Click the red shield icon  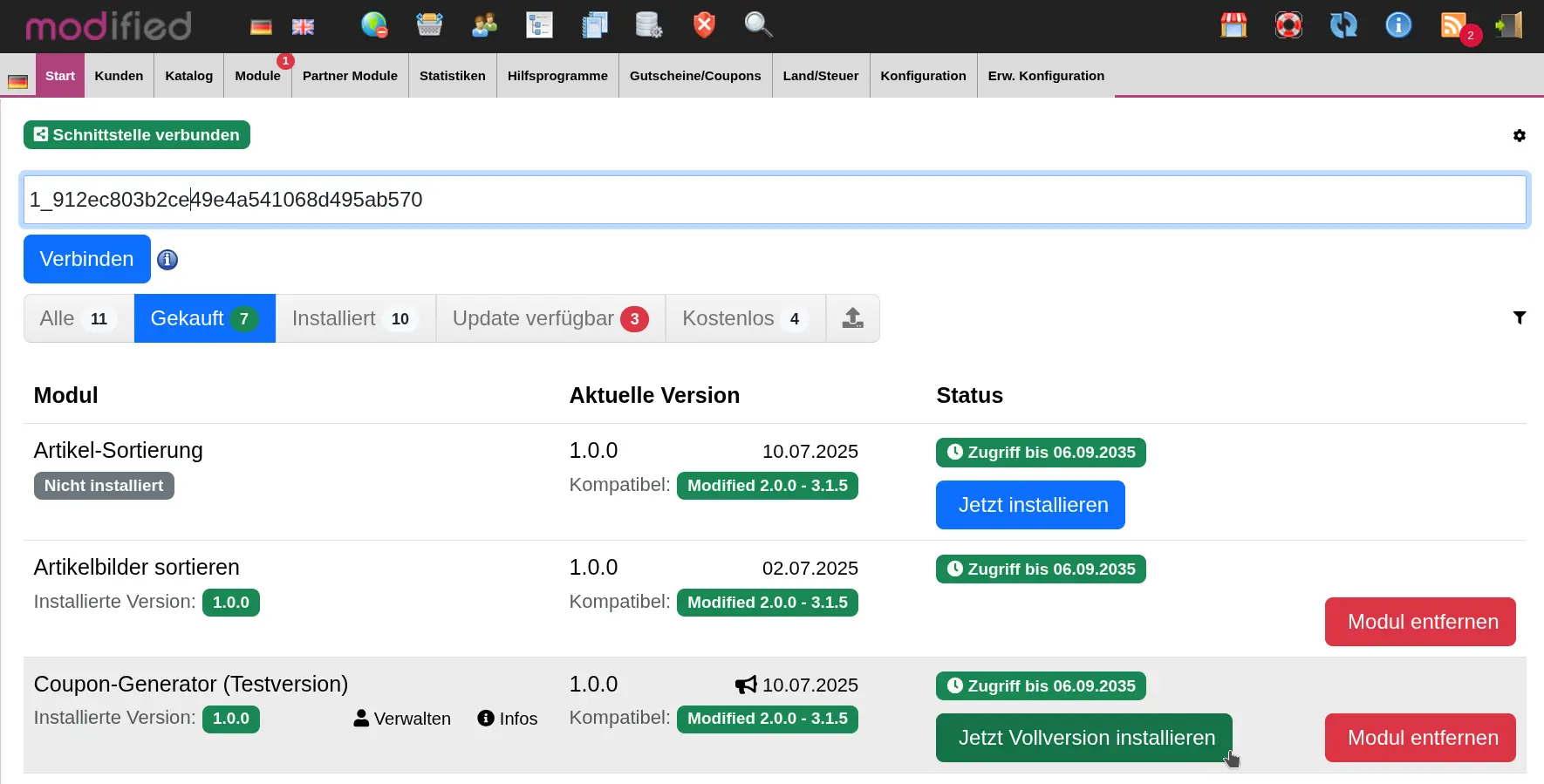point(704,25)
